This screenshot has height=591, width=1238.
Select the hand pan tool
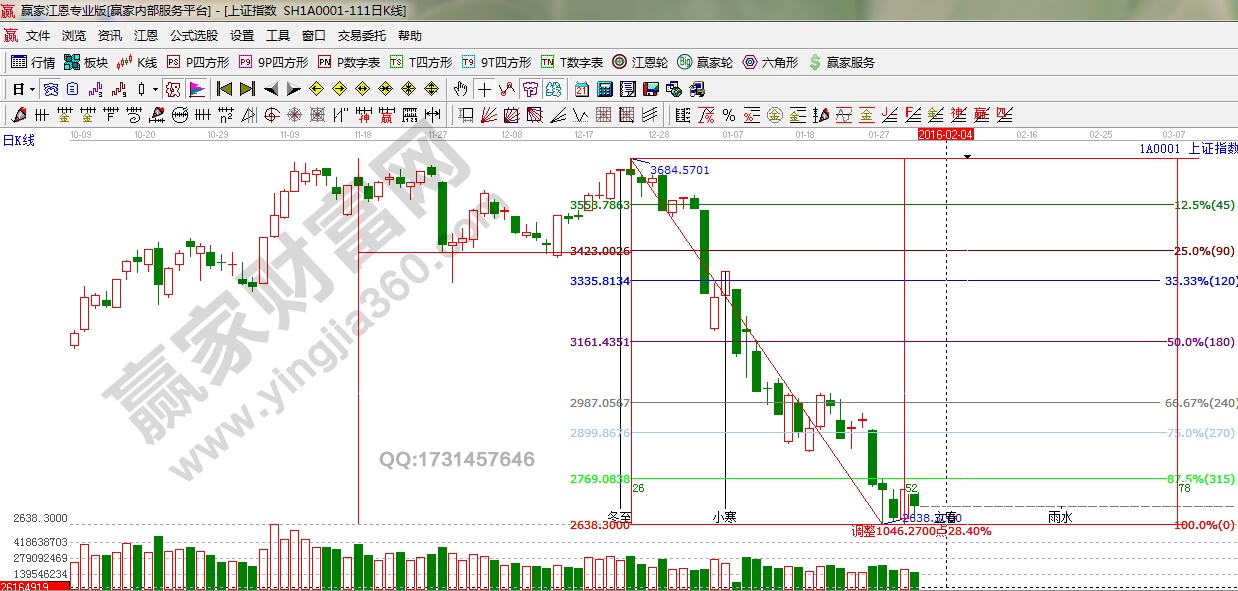pos(461,89)
